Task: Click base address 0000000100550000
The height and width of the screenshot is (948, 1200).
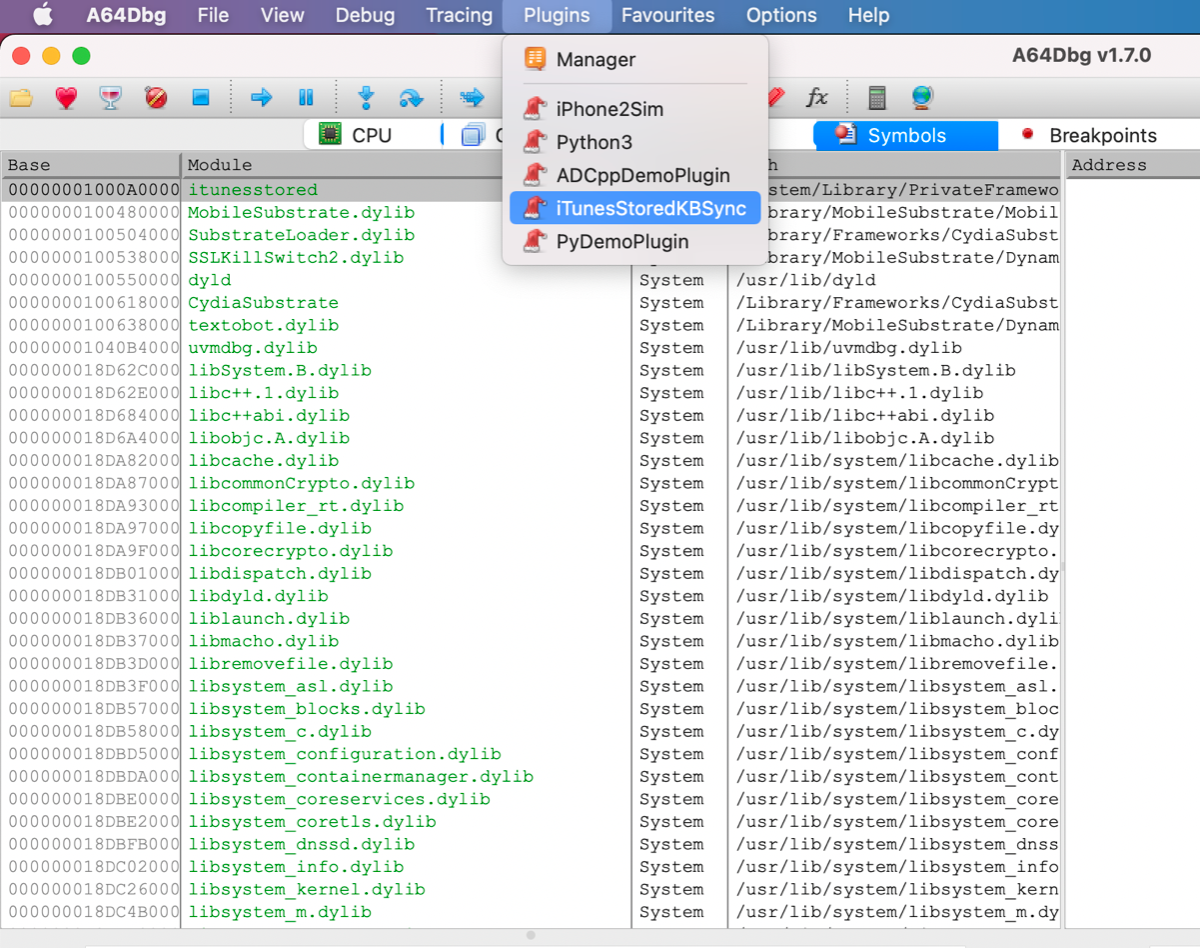Action: tap(94, 280)
